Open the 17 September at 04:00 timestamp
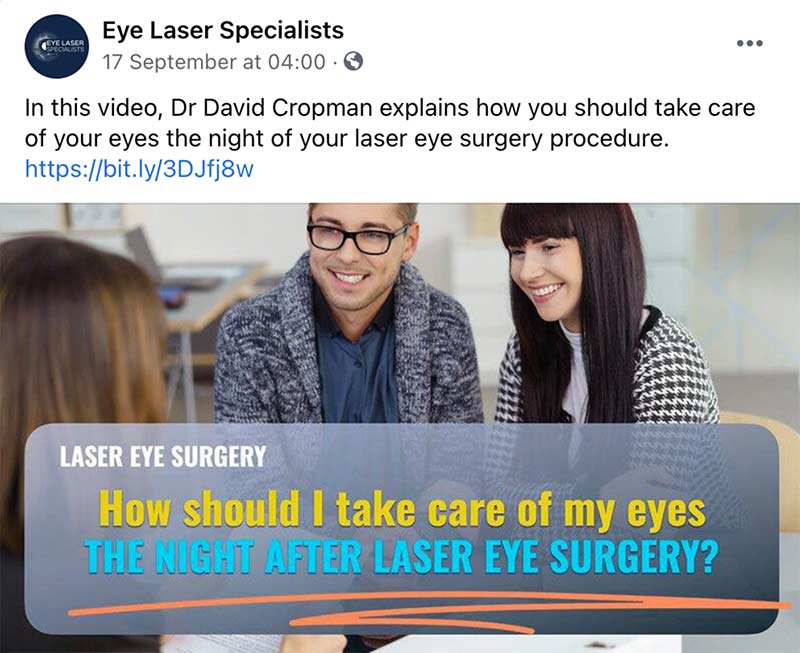Screen dimensions: 800x653 point(214,62)
